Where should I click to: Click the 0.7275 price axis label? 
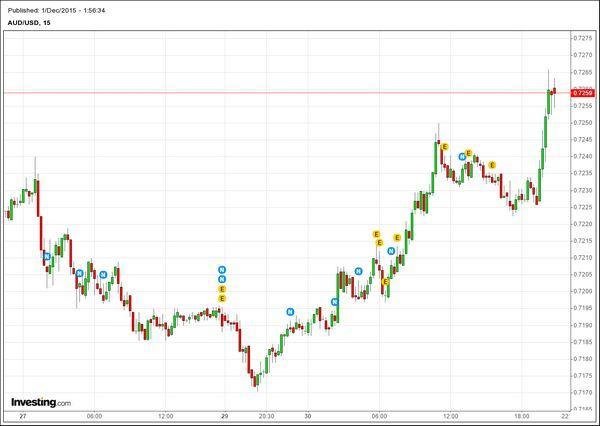582,38
